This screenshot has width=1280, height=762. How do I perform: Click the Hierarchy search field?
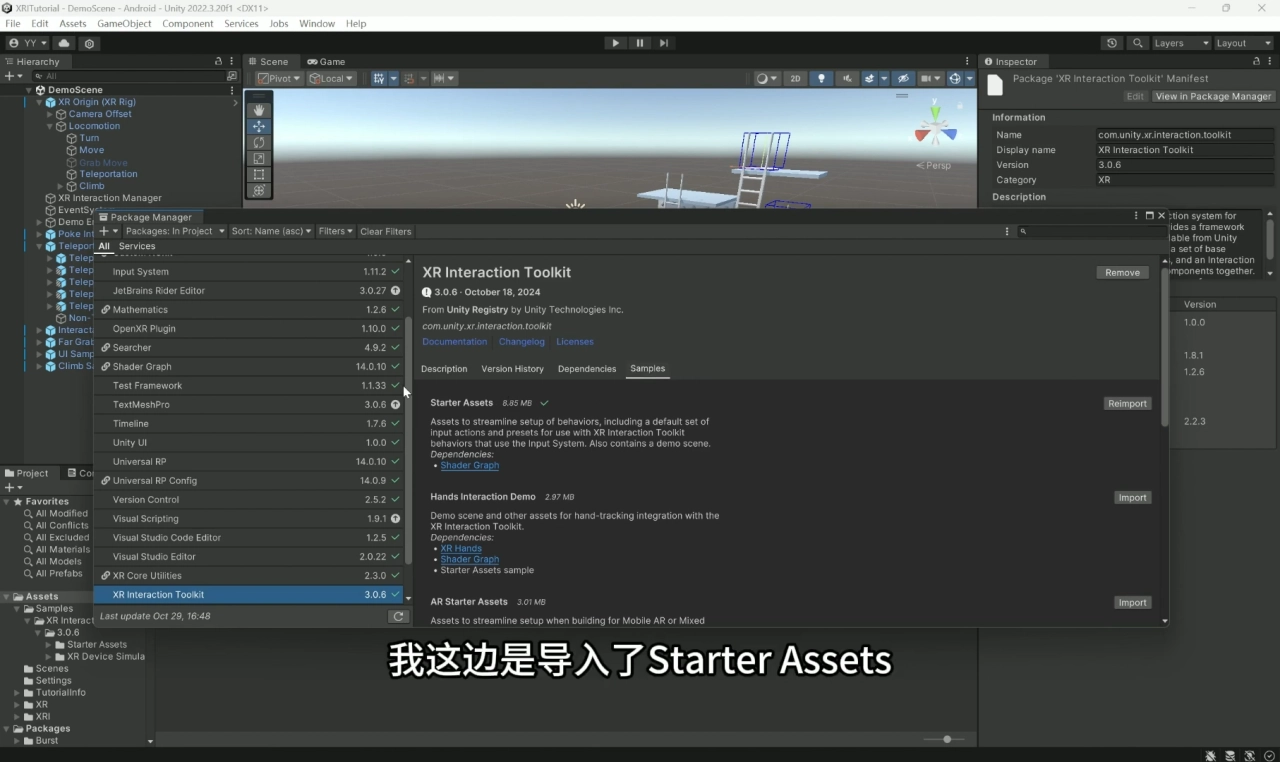(x=130, y=76)
